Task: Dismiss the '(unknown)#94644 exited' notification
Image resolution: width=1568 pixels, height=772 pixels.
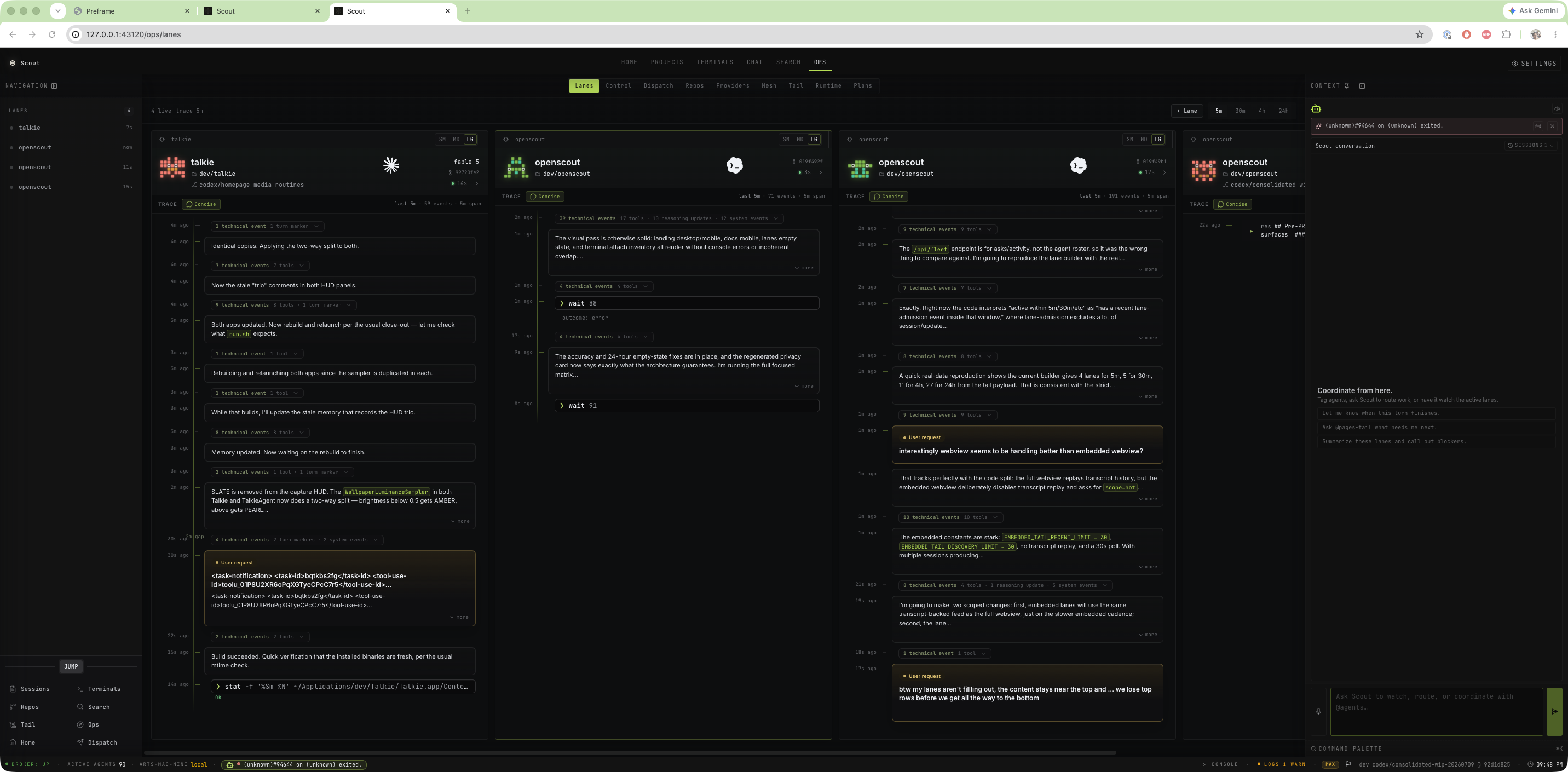Action: 1552,126
